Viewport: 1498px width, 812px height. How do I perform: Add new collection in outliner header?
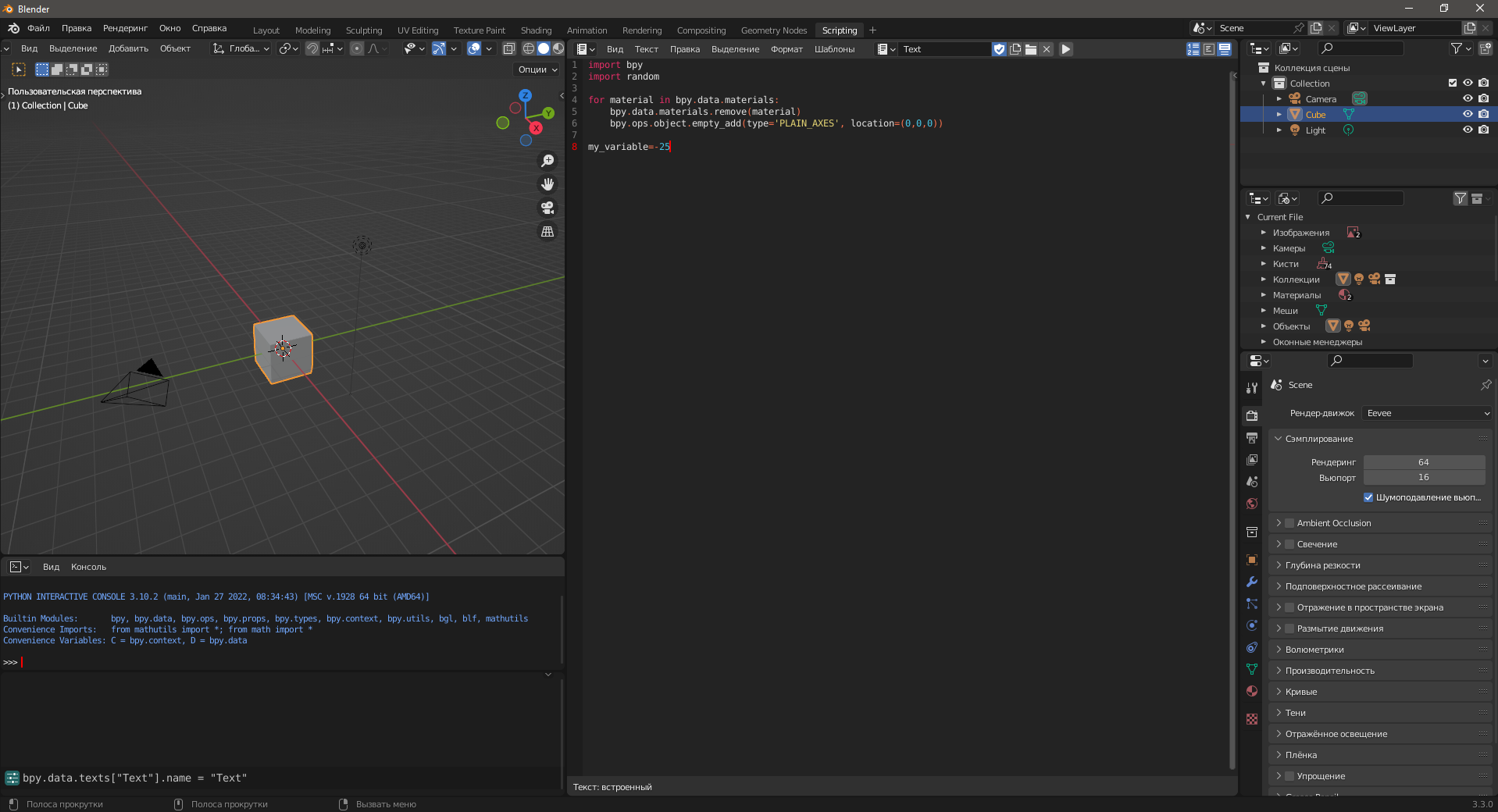click(x=1485, y=48)
